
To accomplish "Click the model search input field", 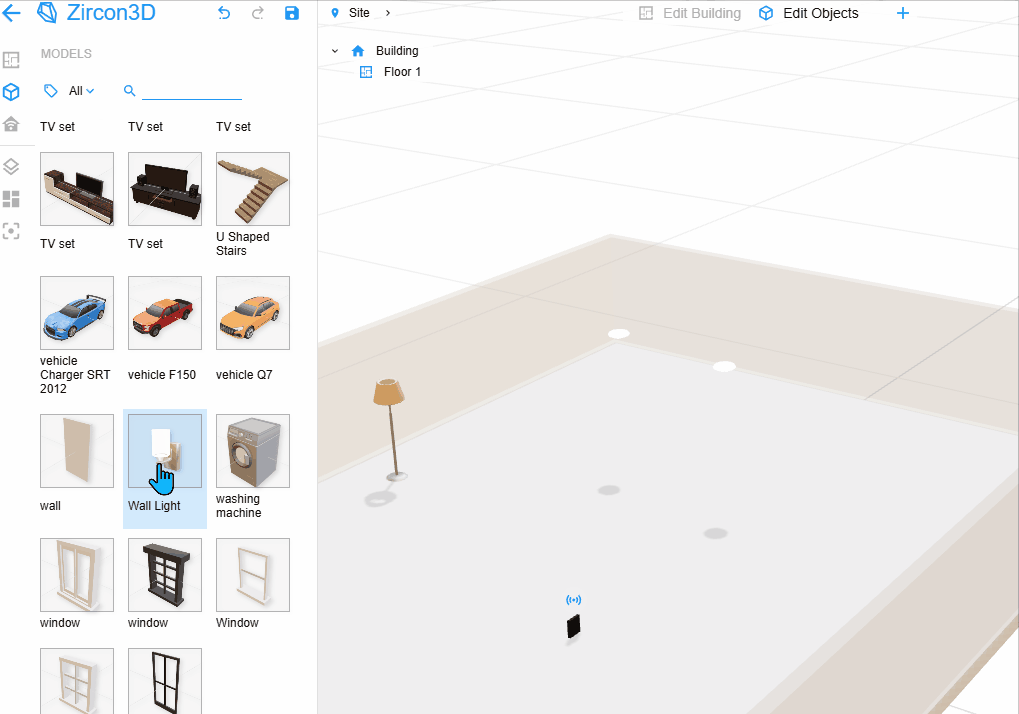I will point(190,90).
